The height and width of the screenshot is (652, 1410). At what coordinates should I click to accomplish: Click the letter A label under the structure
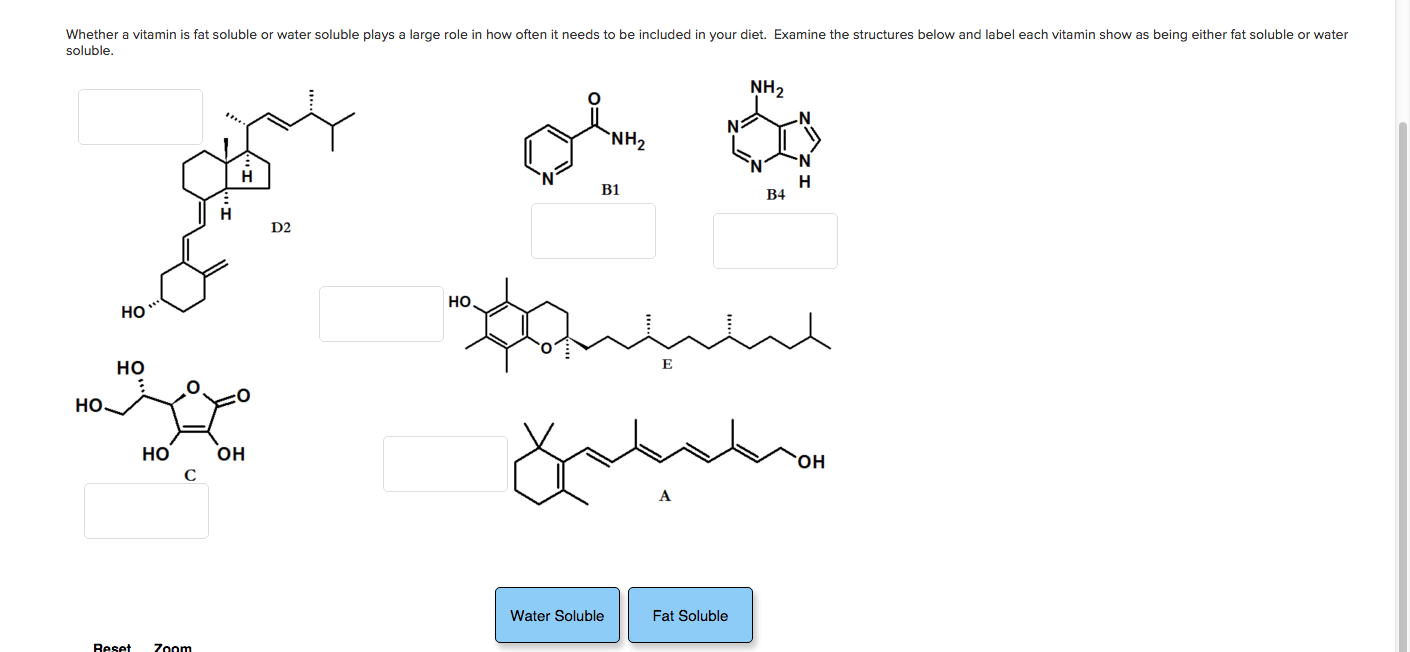coord(665,495)
